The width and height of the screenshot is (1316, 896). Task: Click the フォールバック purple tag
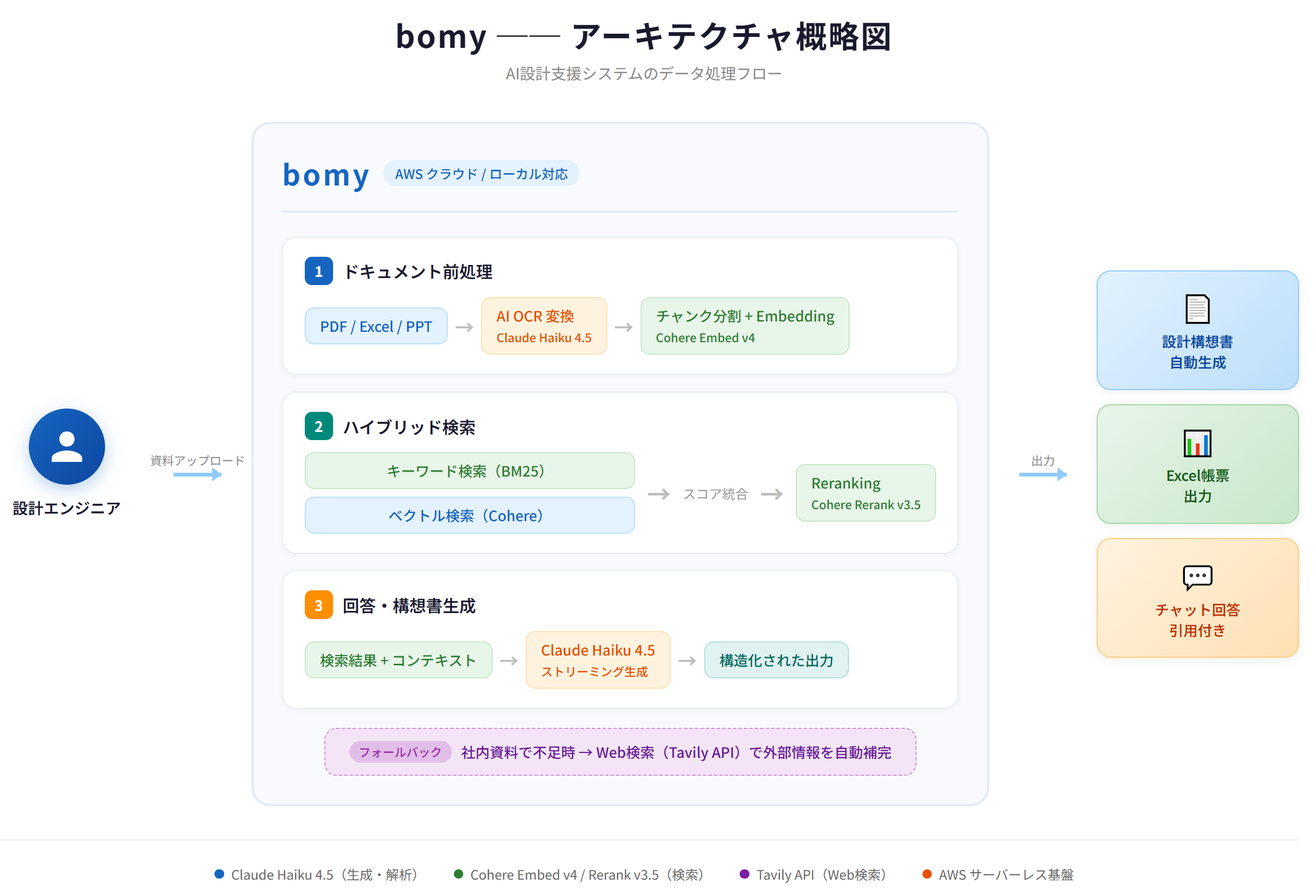pos(400,752)
